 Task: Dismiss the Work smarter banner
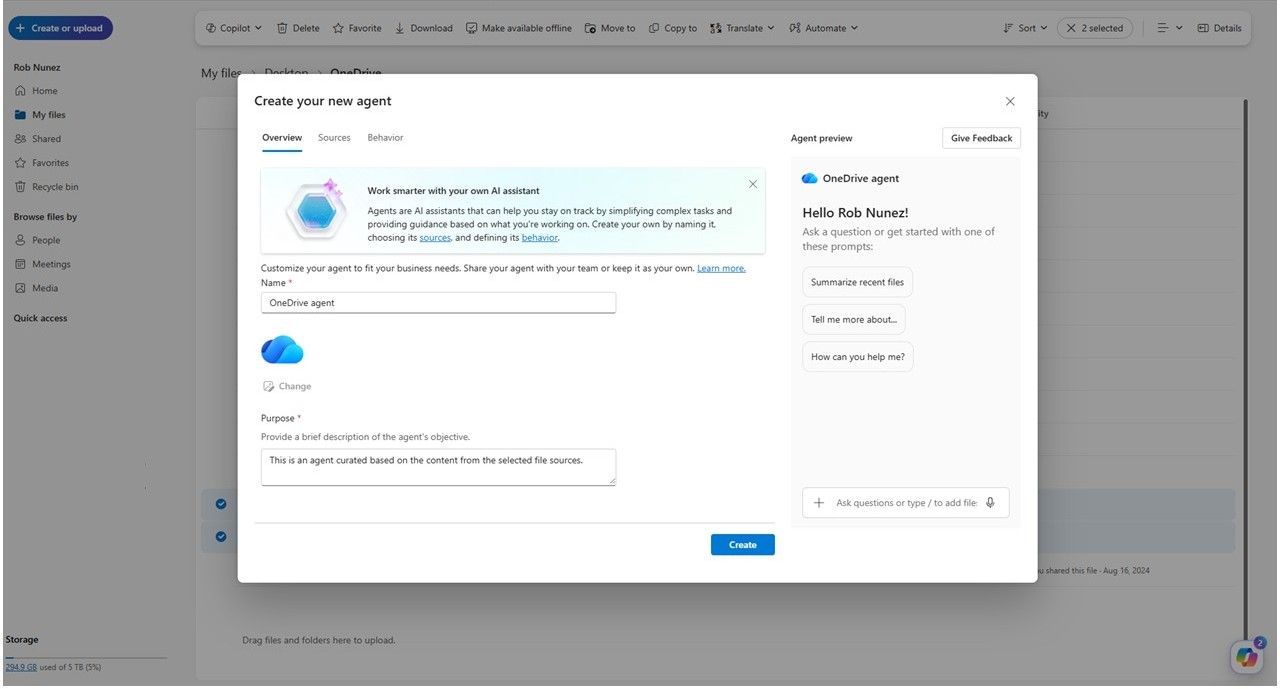[753, 184]
